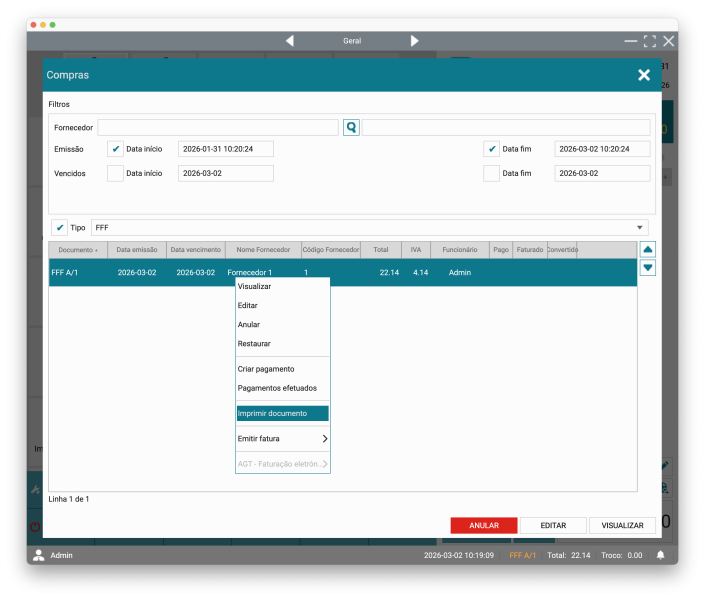Viewport: 705px width, 600px height.
Task: Enable Vencidos Data início checkbox
Action: [115, 173]
